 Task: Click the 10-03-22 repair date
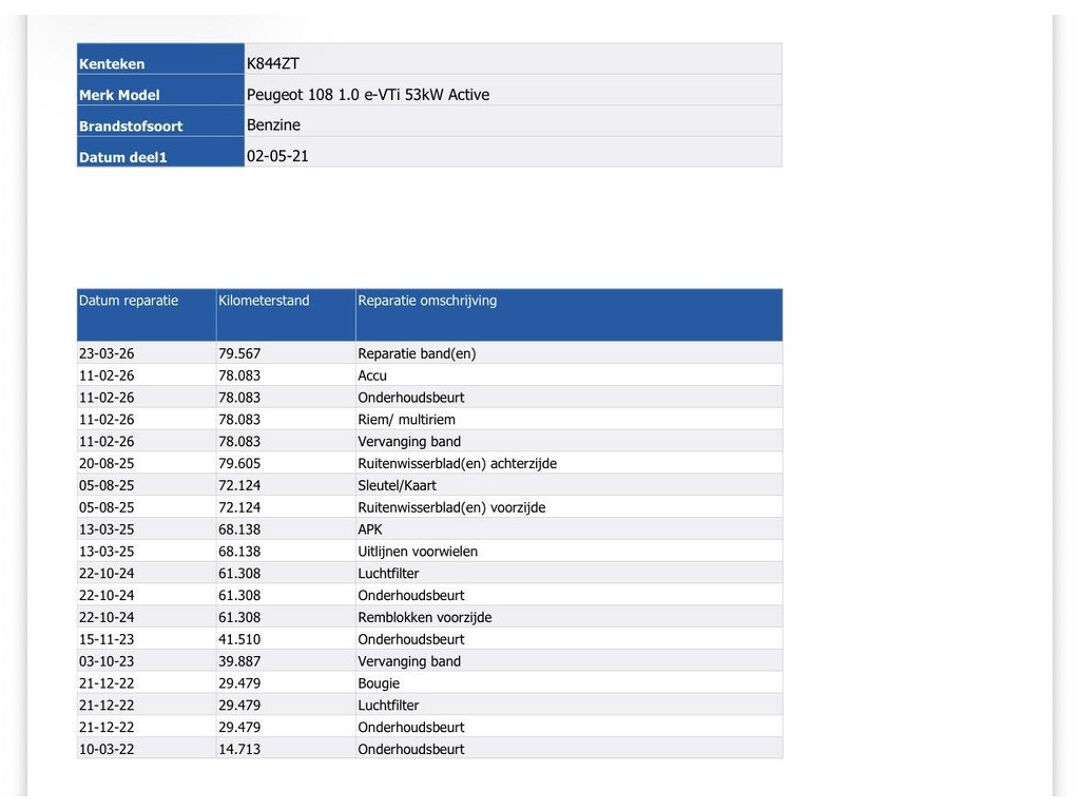pyautogui.click(x=106, y=749)
